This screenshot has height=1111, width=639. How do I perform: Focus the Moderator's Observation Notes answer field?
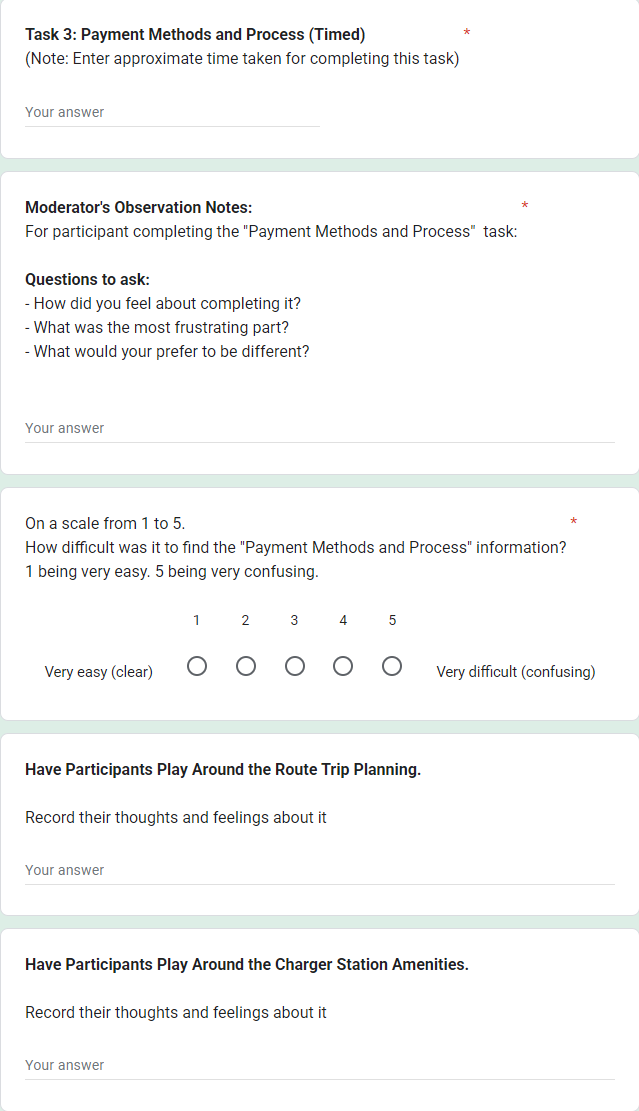coord(319,429)
